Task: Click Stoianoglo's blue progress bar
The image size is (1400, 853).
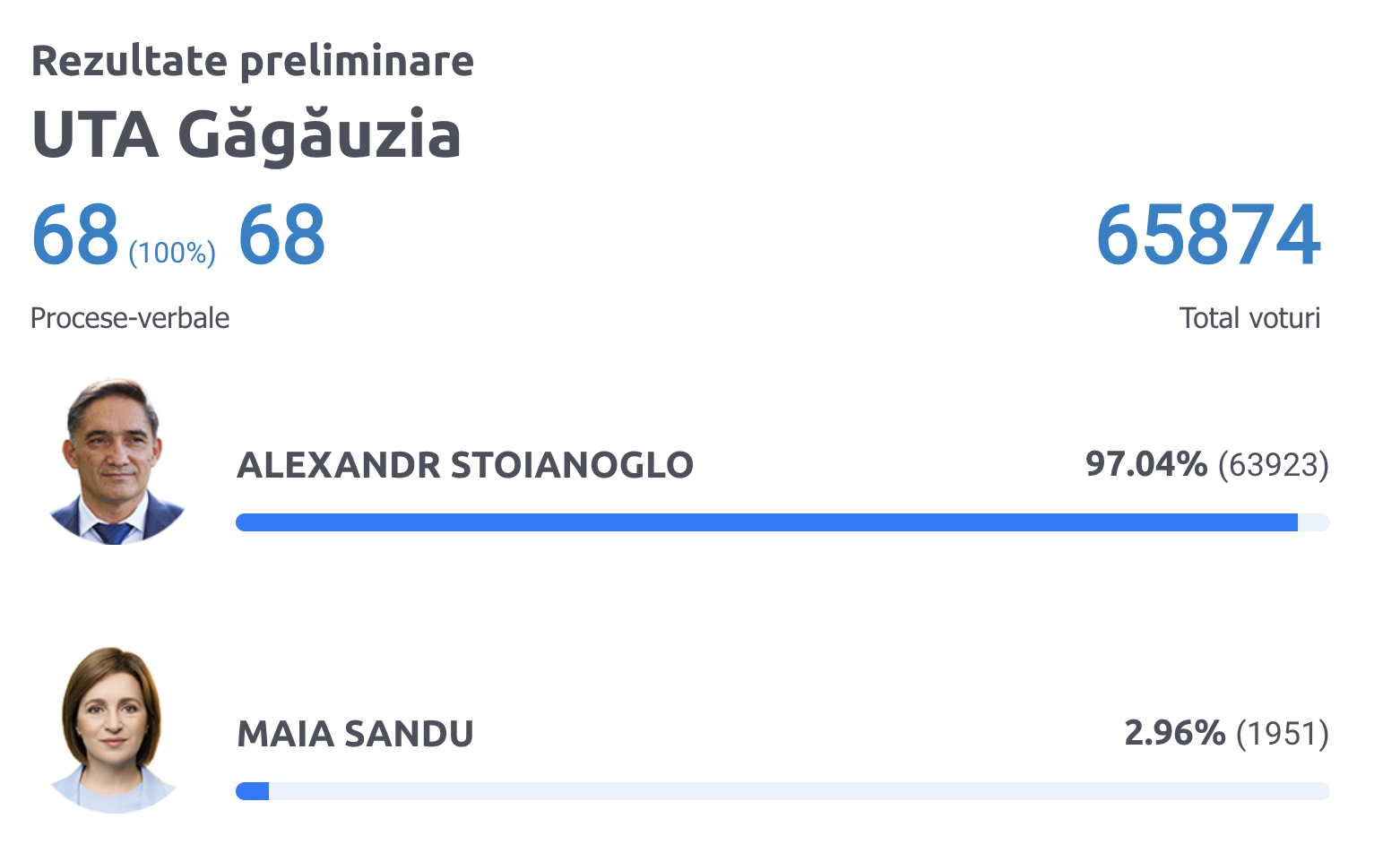Action: (x=766, y=522)
